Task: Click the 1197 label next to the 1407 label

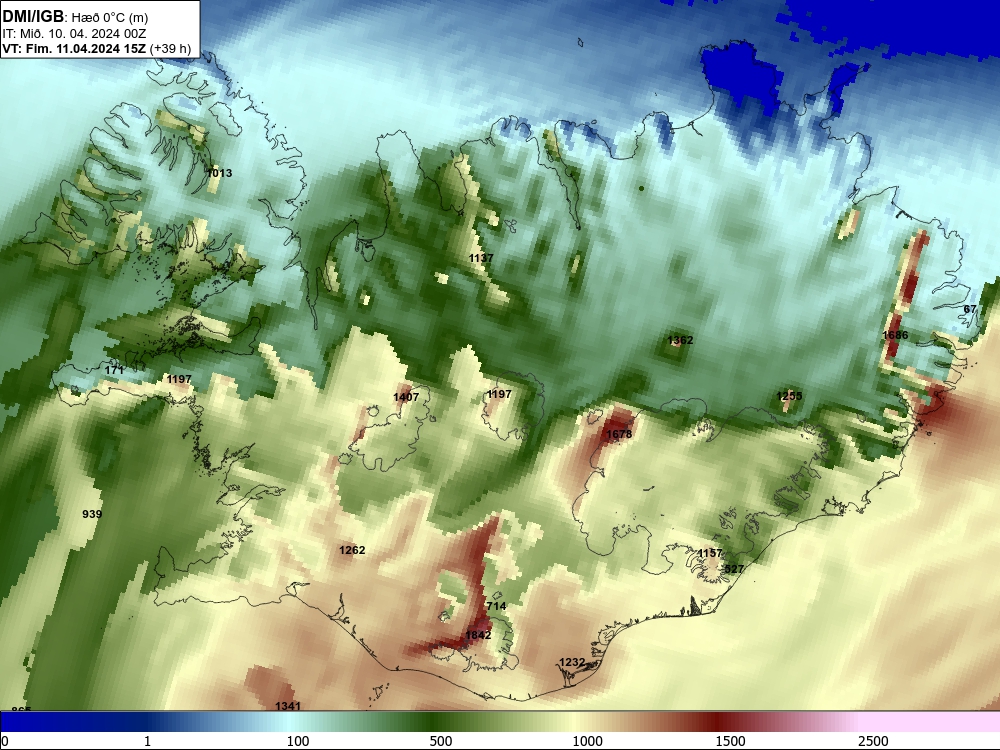Action: click(499, 394)
